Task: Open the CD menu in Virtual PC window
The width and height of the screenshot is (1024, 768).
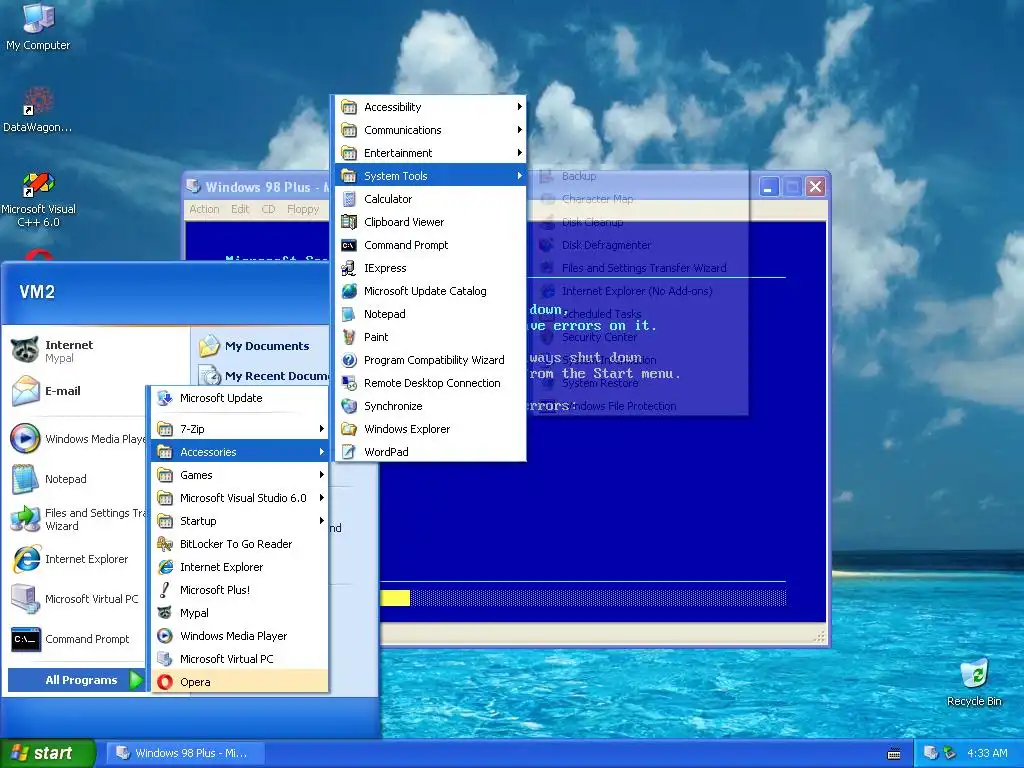Action: [x=268, y=209]
